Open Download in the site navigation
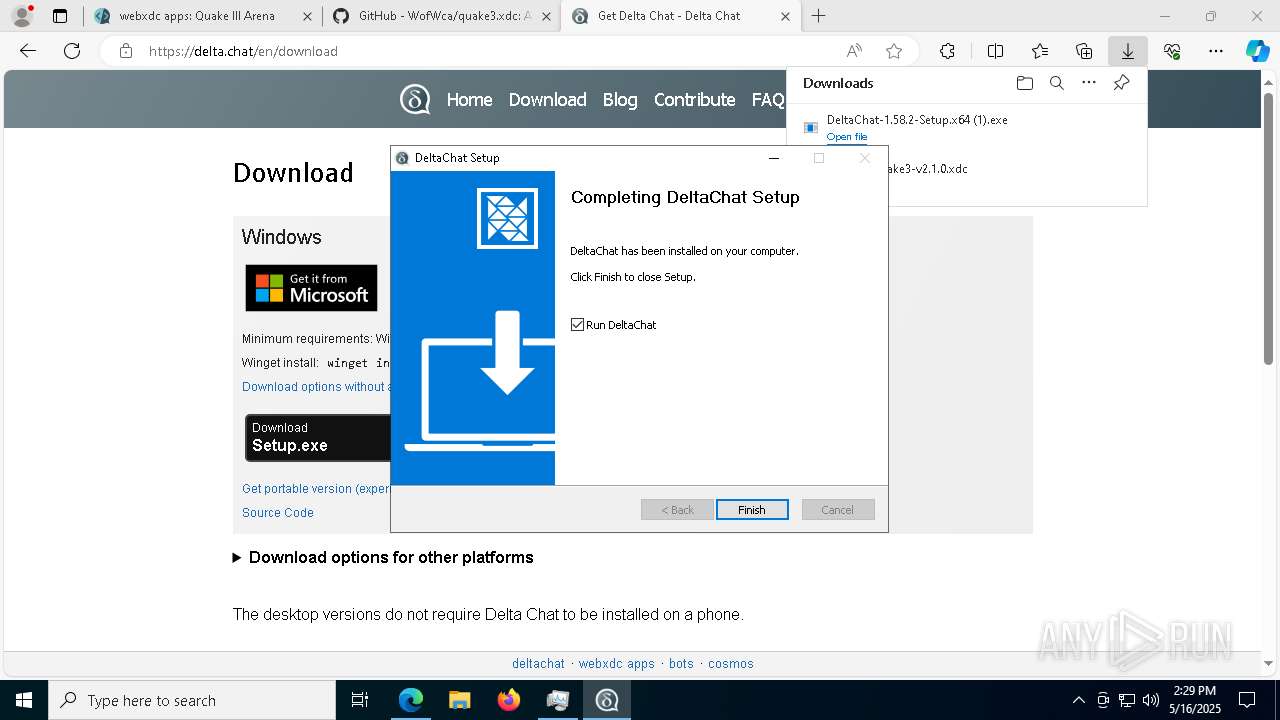This screenshot has width=1280, height=720. tap(547, 100)
